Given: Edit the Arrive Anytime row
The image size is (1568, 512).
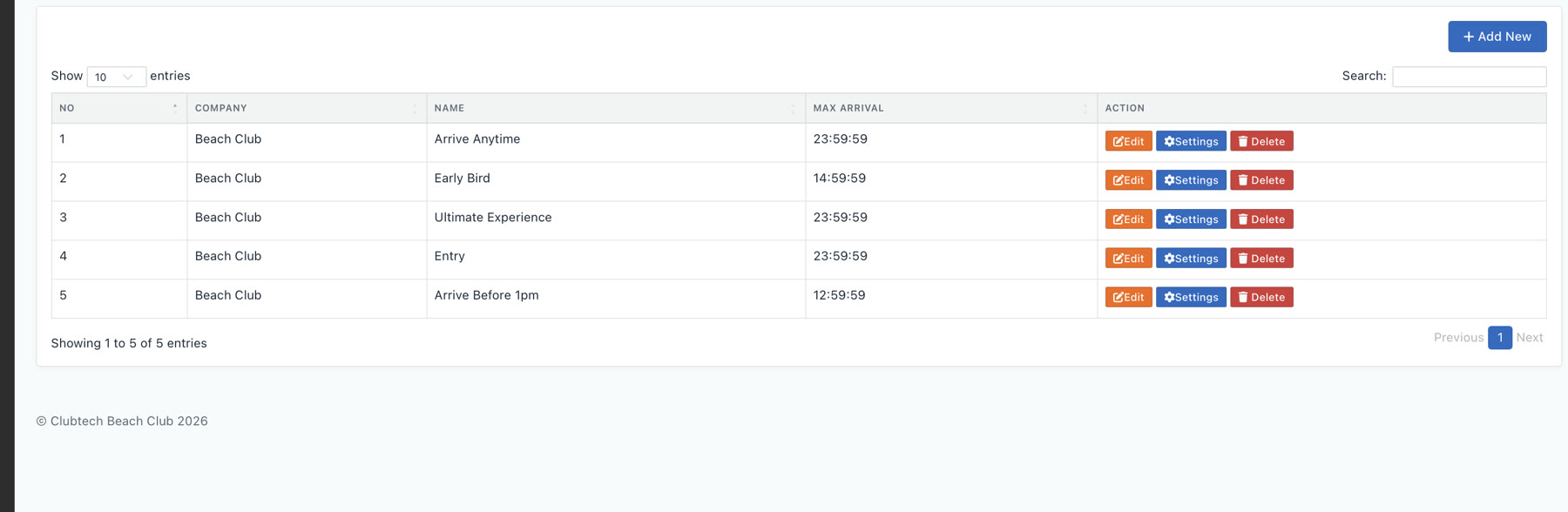Looking at the screenshot, I should pyautogui.click(x=1128, y=141).
